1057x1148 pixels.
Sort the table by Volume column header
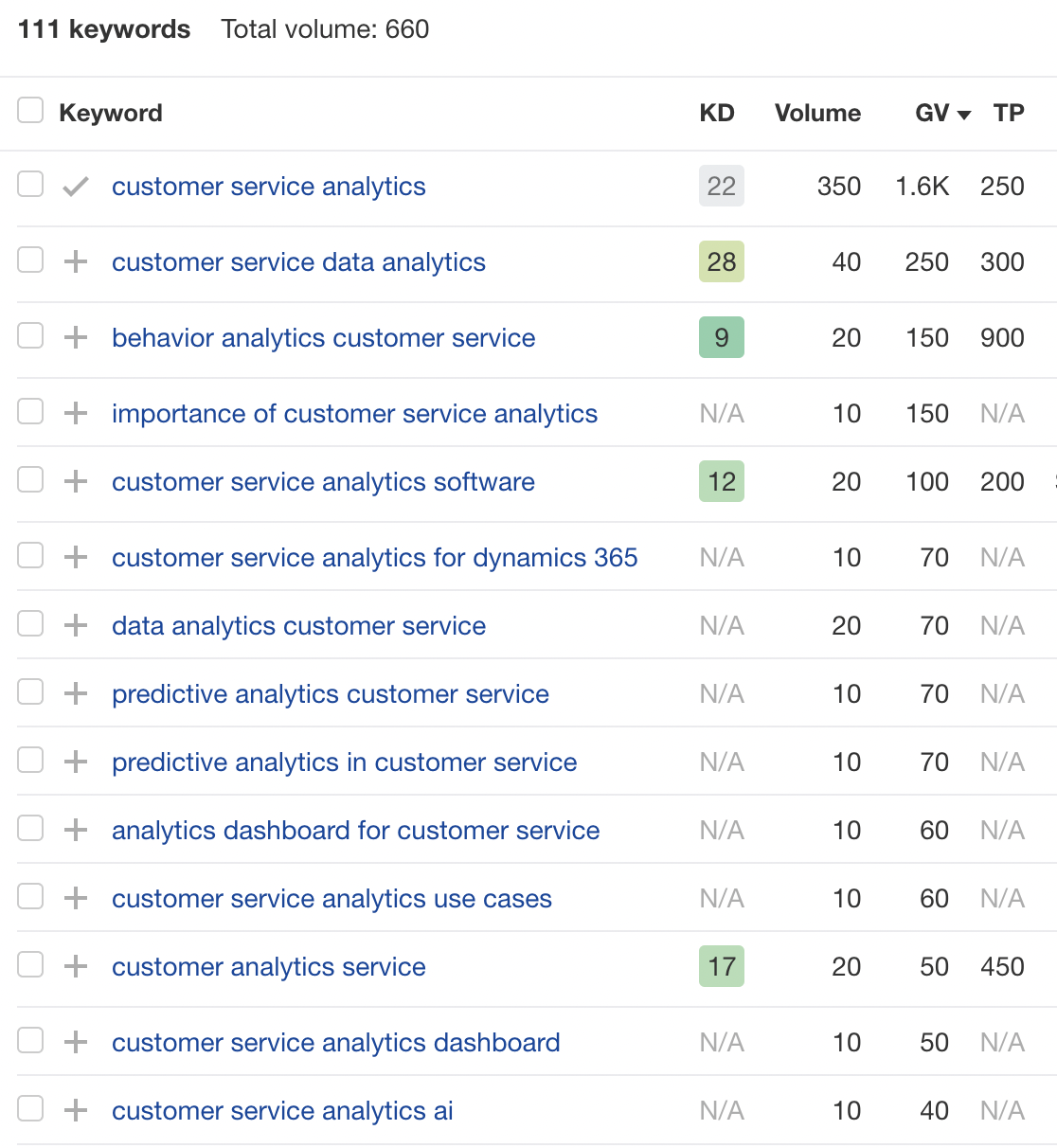click(816, 114)
